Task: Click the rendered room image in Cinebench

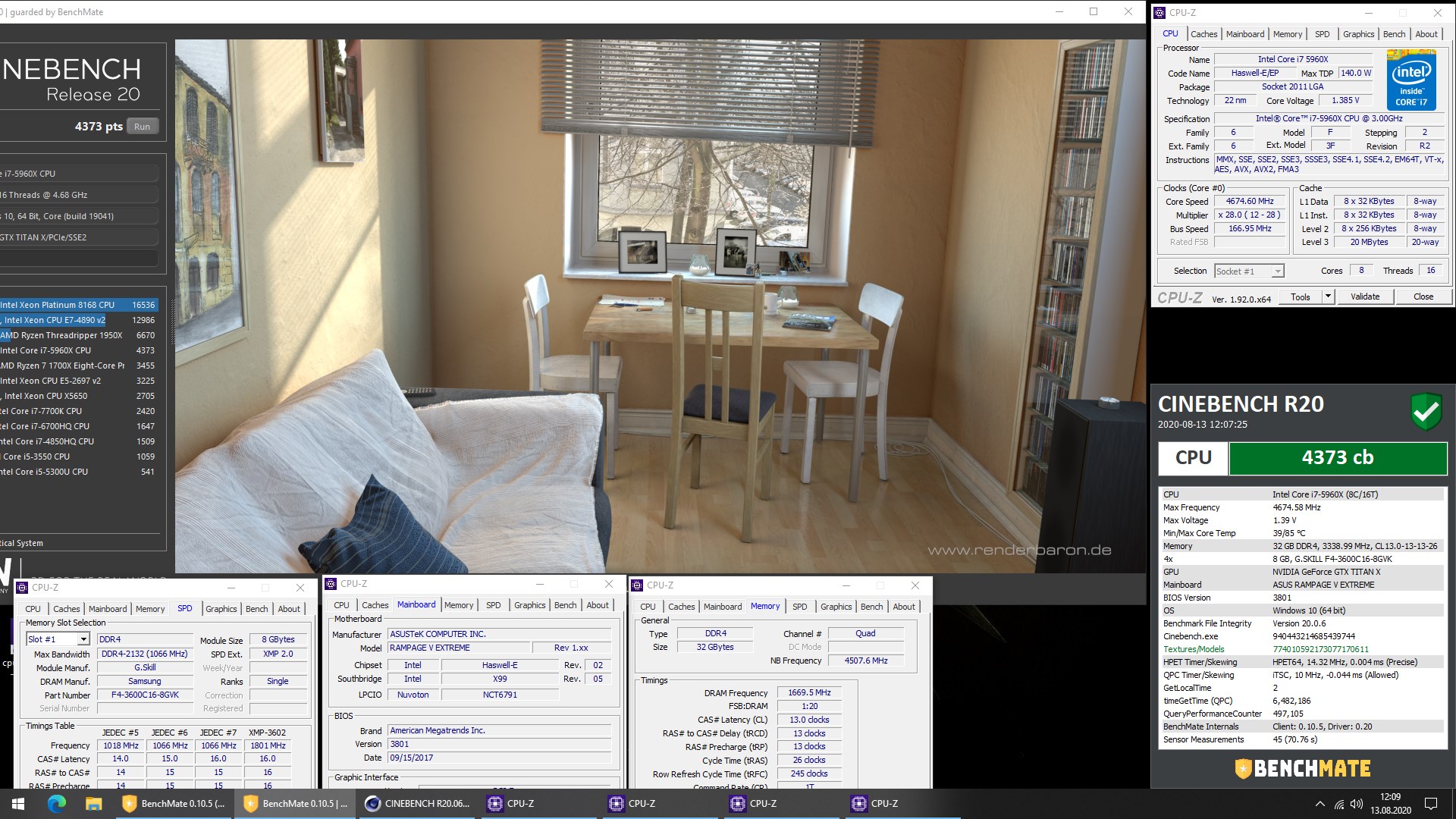Action: coord(660,306)
